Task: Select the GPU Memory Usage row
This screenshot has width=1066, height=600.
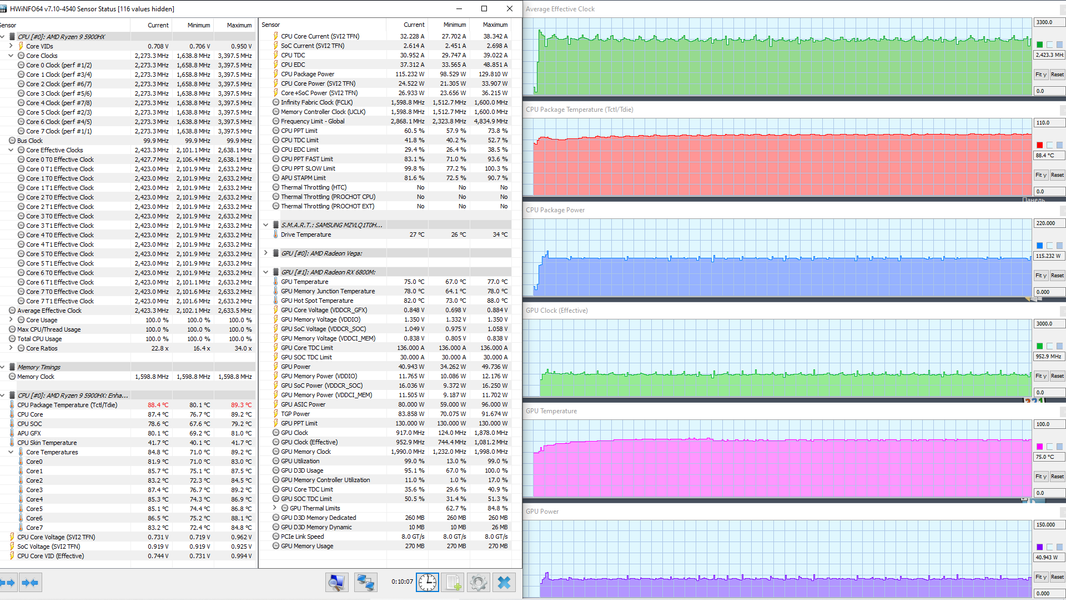Action: click(x=386, y=546)
